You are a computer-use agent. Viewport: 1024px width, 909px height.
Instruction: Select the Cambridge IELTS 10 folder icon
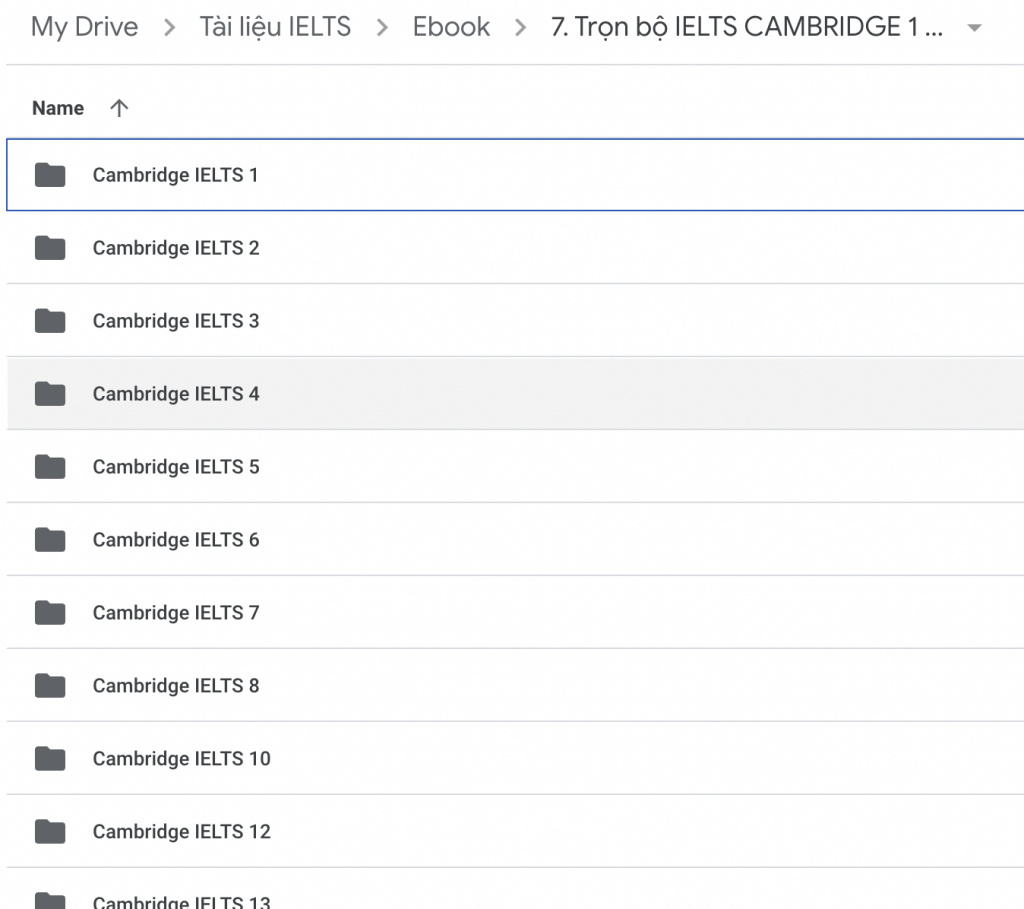50,758
